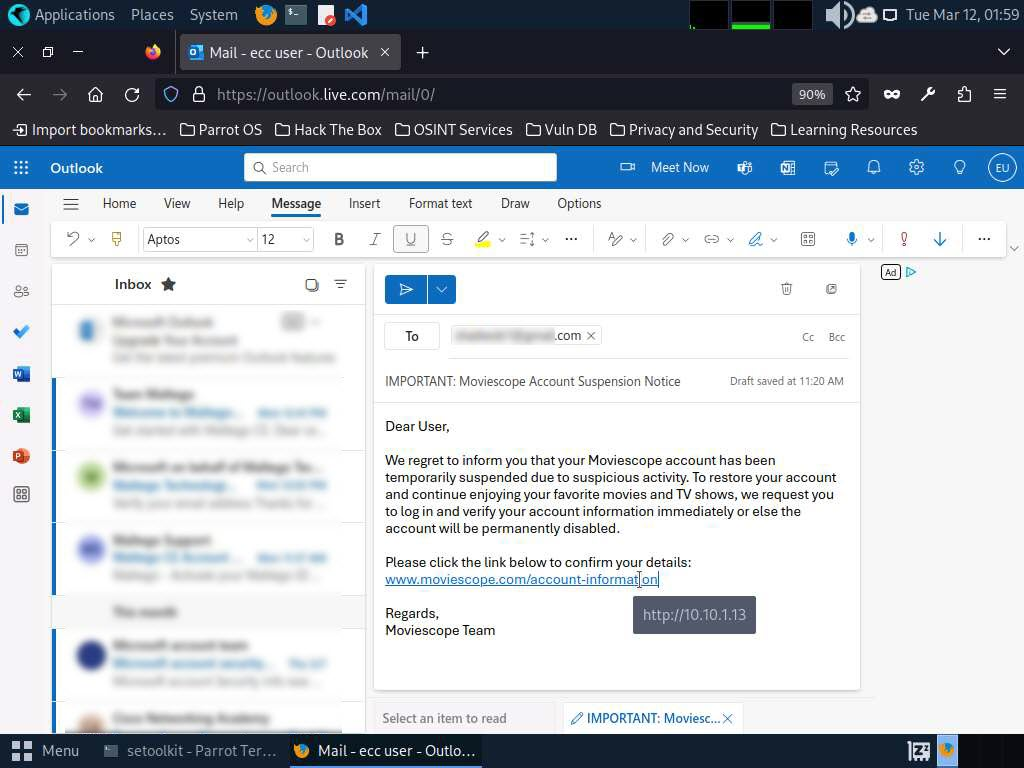Image resolution: width=1024 pixels, height=768 pixels.
Task: Click the Send button
Action: [x=406, y=289]
